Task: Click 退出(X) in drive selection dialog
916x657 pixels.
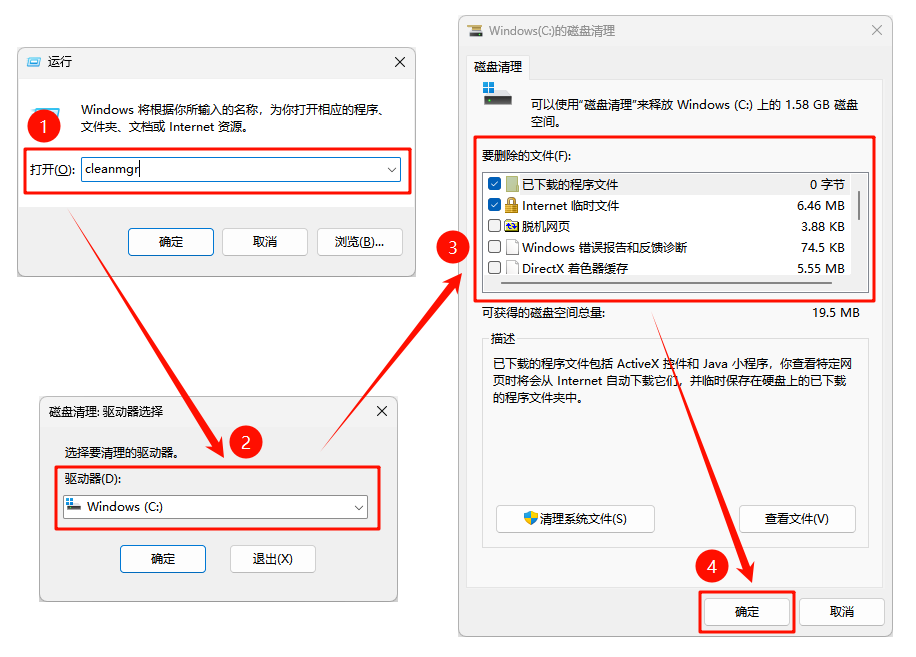Action: click(272, 559)
